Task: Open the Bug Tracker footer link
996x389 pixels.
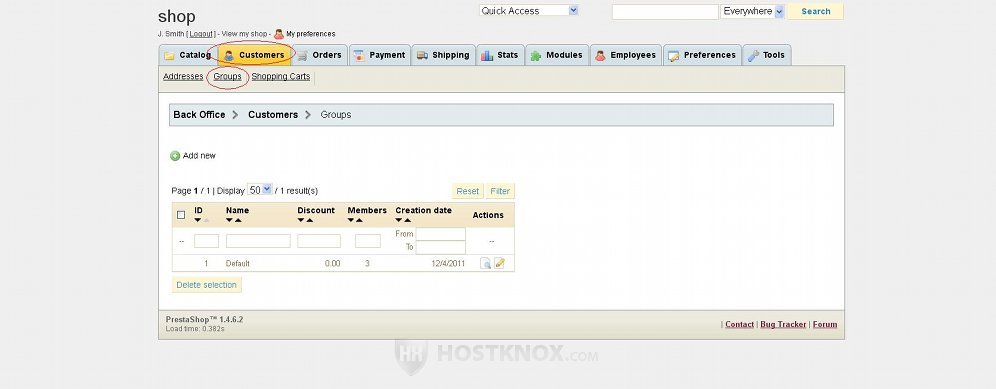Action: (x=783, y=324)
